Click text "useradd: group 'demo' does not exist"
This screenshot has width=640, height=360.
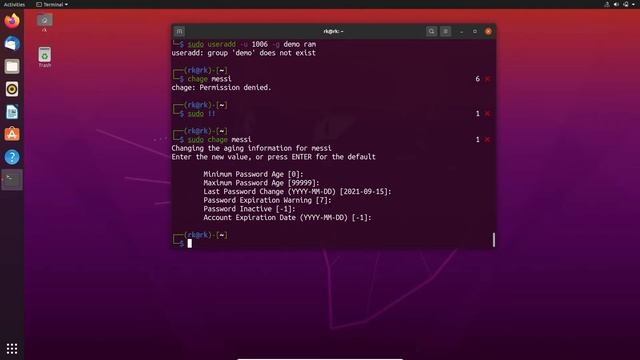click(244, 53)
